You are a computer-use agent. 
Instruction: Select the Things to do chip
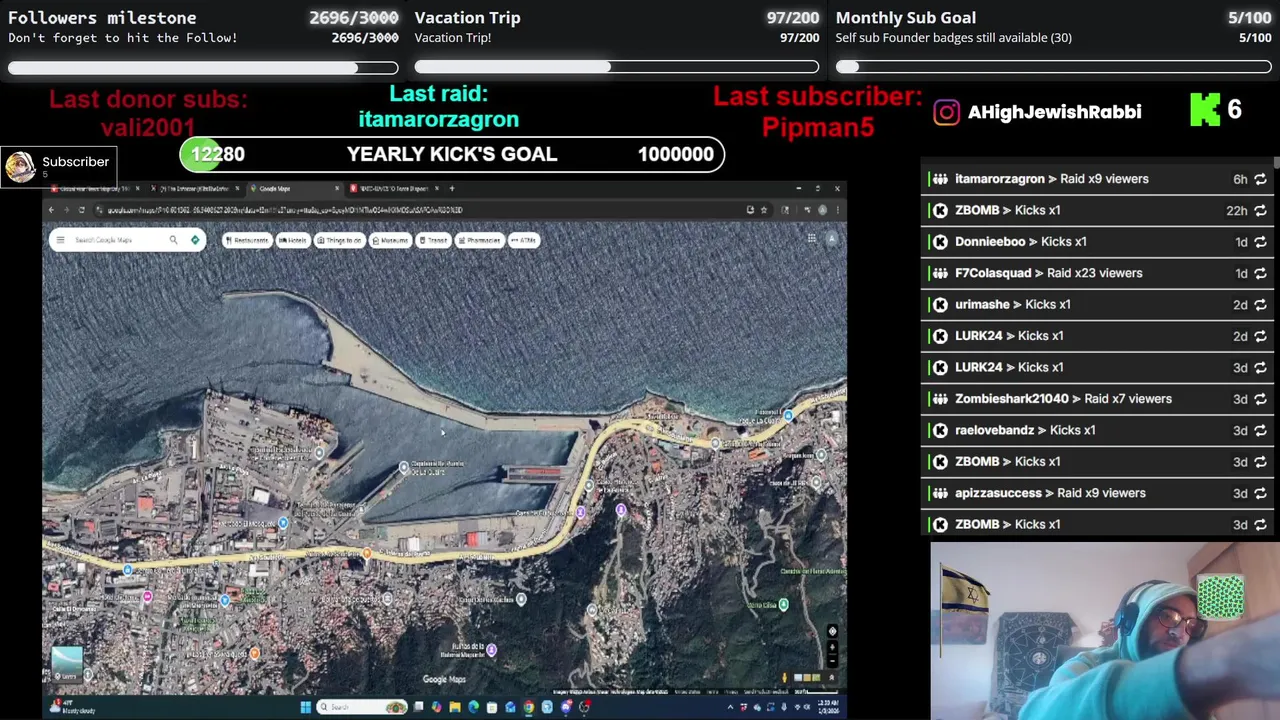[340, 240]
